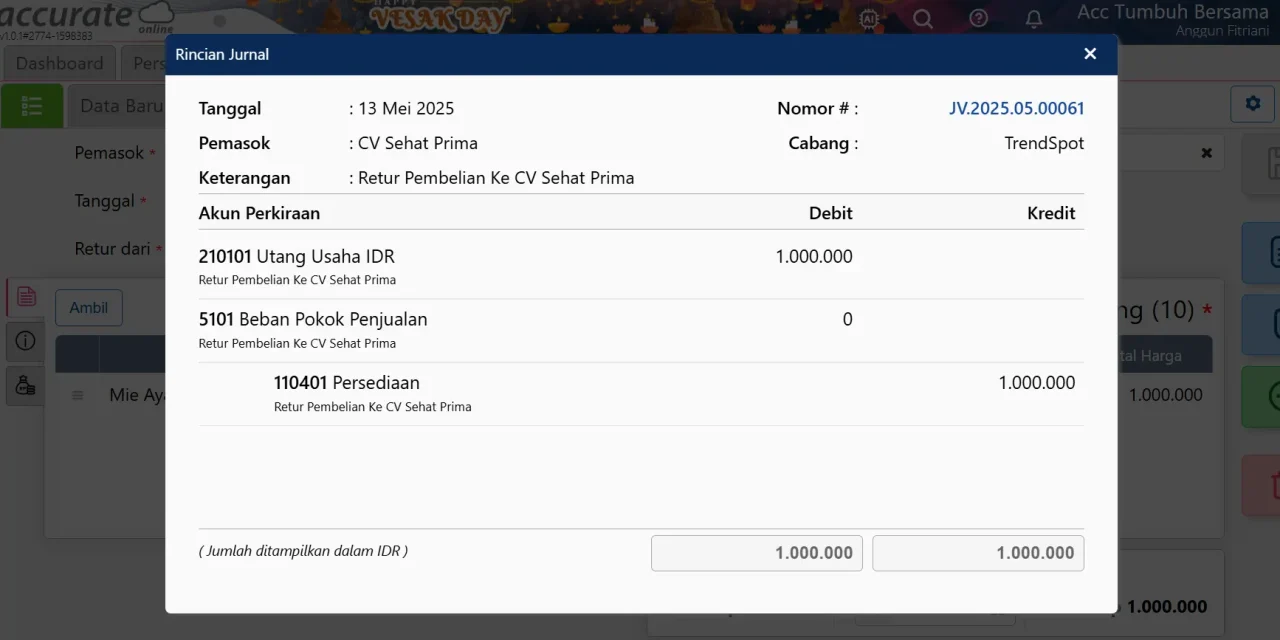Image resolution: width=1280 pixels, height=640 pixels.
Task: Click the Mie Ayam item row behind dialog
Action: click(x=110, y=395)
